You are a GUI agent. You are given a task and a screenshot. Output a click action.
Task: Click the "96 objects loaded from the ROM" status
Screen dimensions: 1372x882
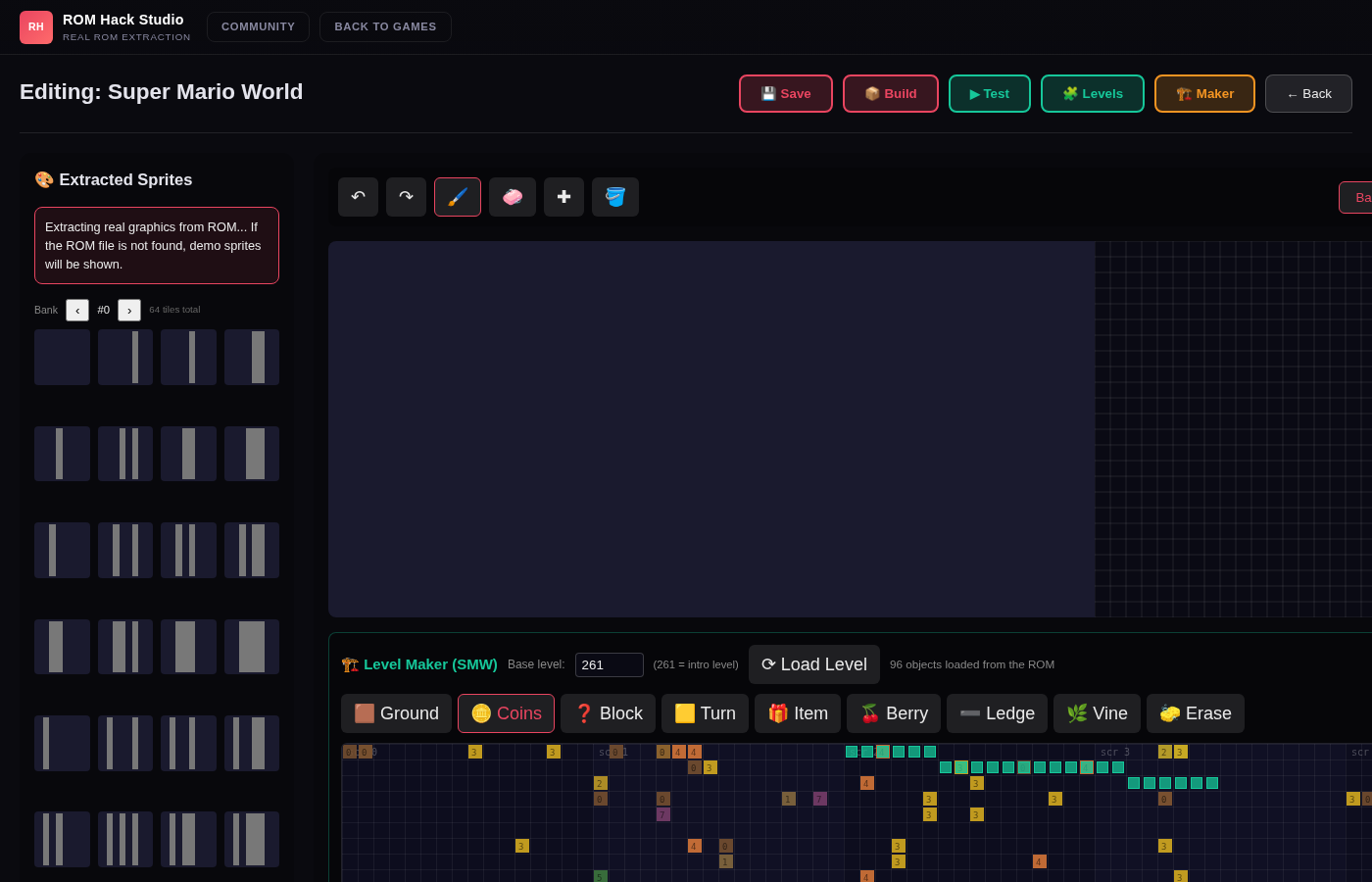(x=972, y=664)
